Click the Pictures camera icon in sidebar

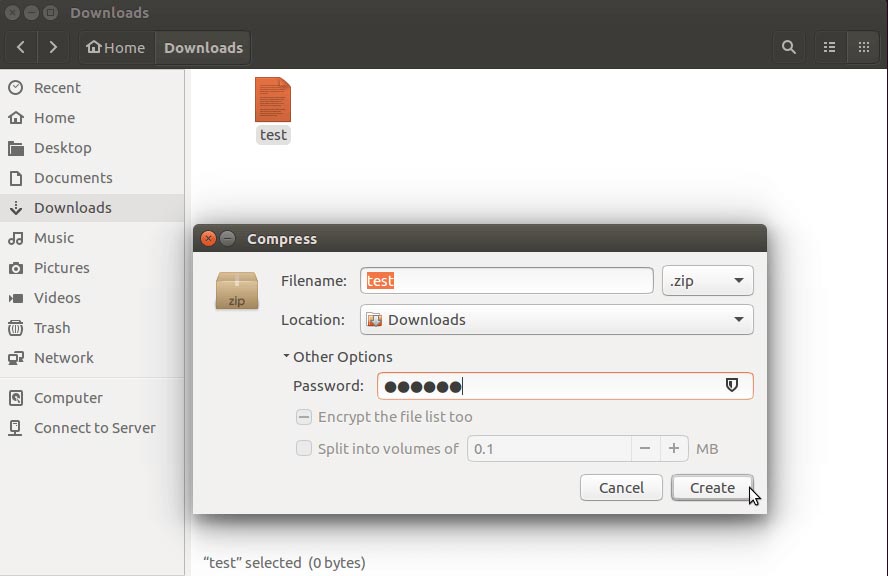point(16,268)
